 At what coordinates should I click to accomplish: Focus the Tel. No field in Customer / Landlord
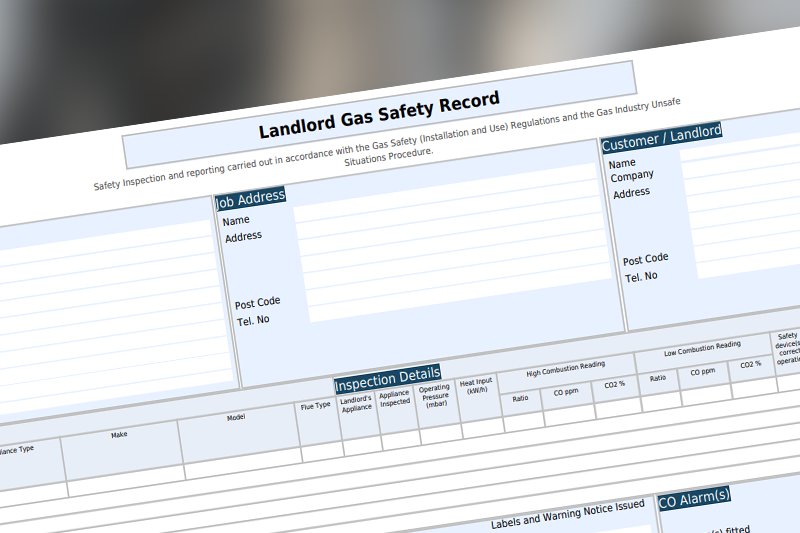(748, 264)
